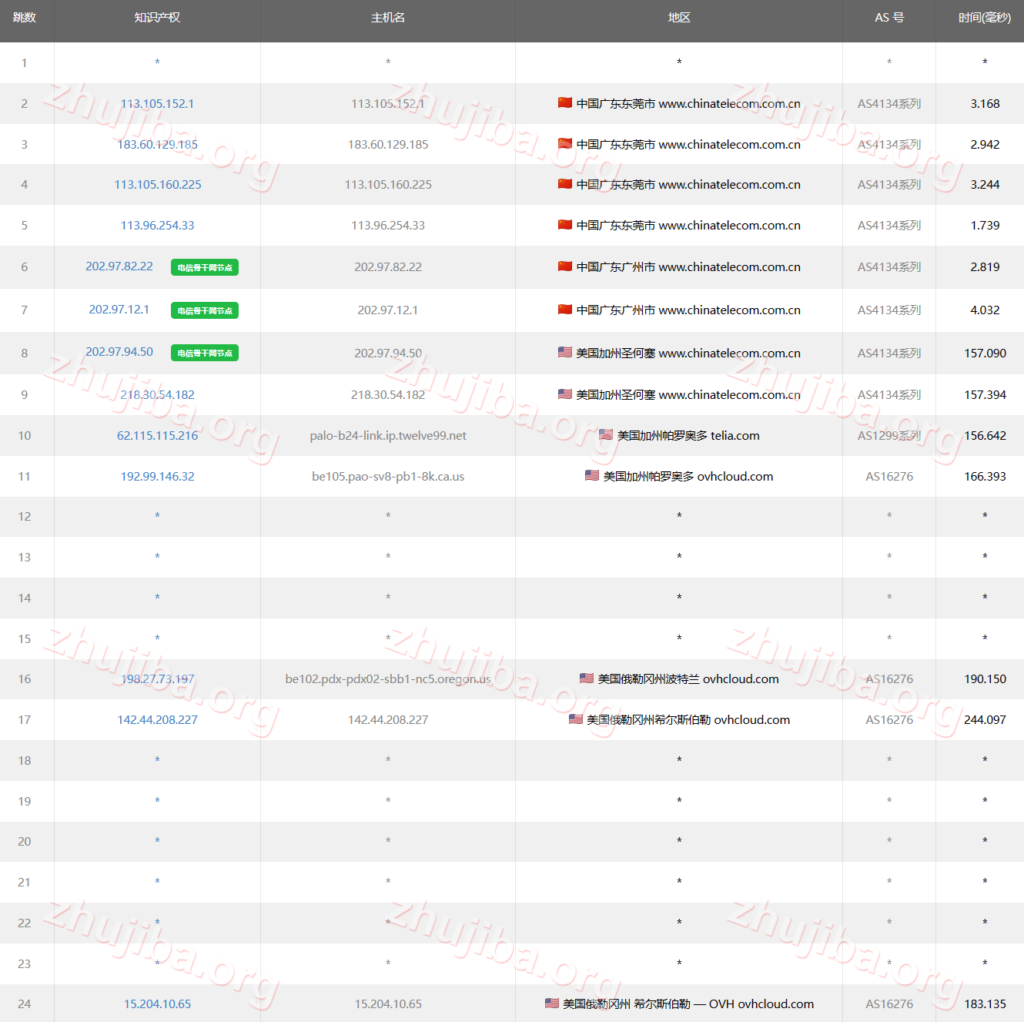This screenshot has height=1022, width=1024.
Task: Open the IP link 142.44.208.227
Action: point(156,719)
